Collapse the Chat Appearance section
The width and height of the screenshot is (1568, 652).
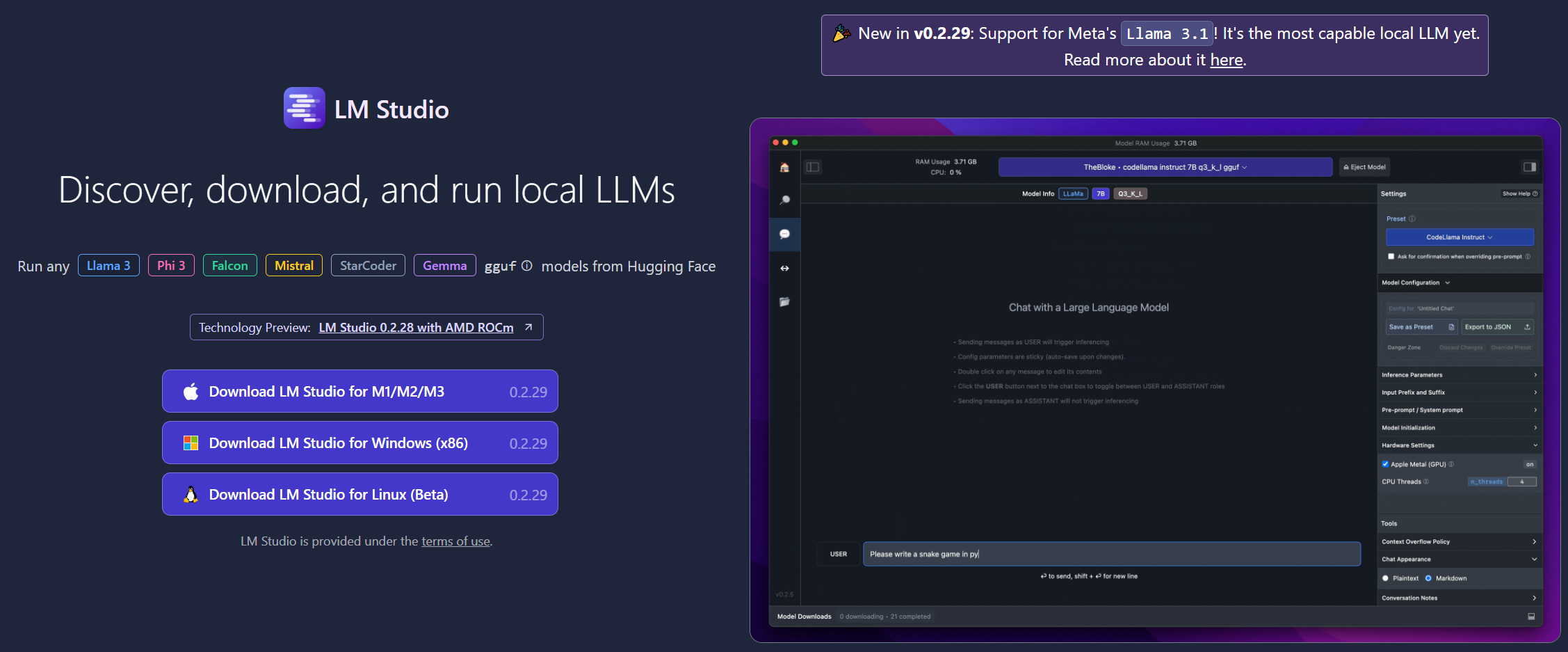coord(1460,559)
